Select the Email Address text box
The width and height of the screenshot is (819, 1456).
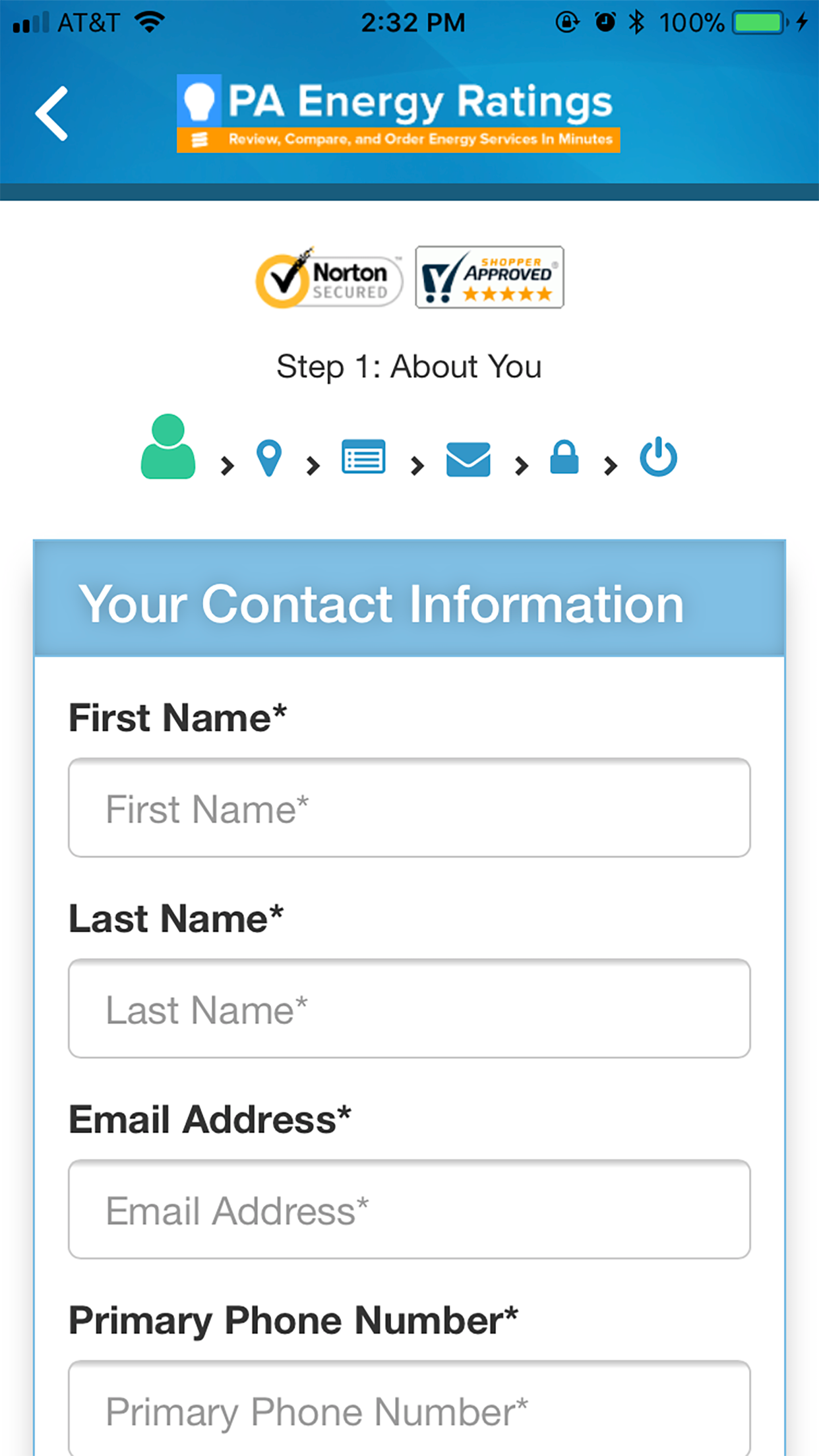coord(409,1209)
